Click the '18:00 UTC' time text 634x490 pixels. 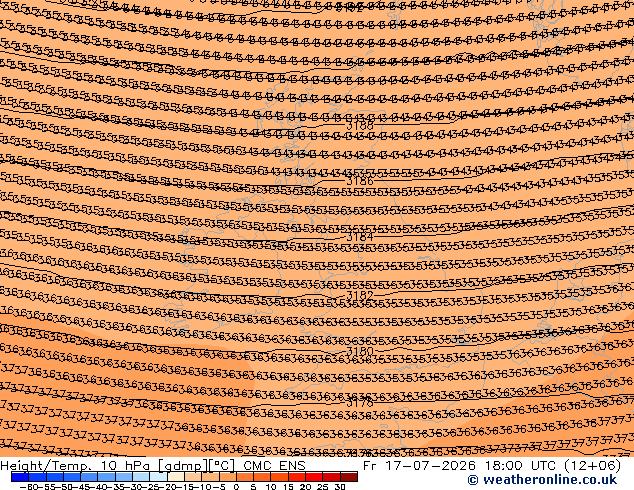click(521, 466)
